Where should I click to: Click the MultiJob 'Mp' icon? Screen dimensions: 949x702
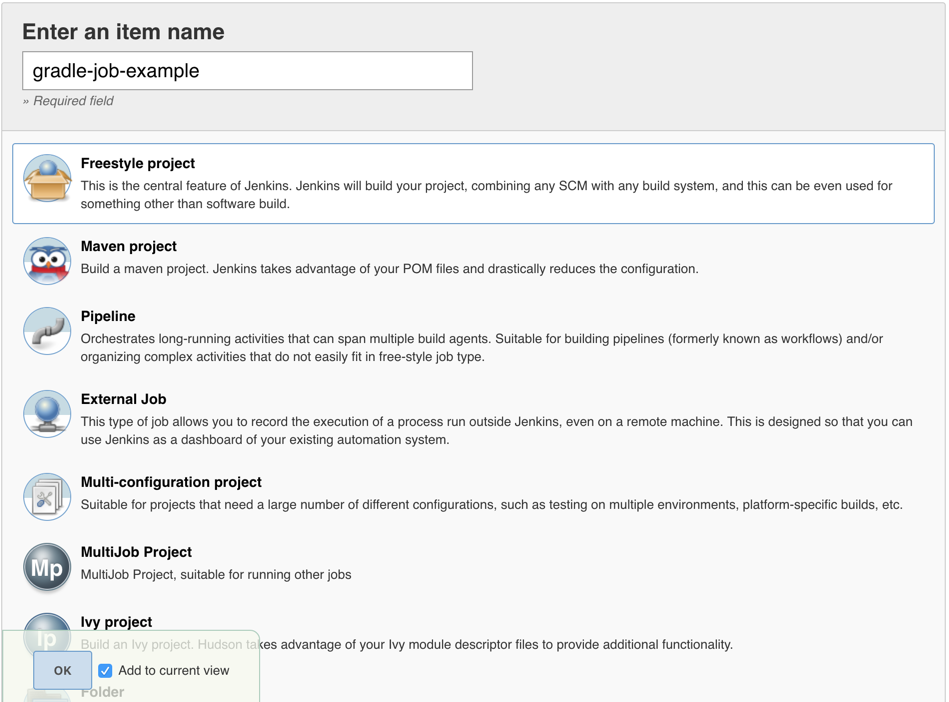click(46, 567)
